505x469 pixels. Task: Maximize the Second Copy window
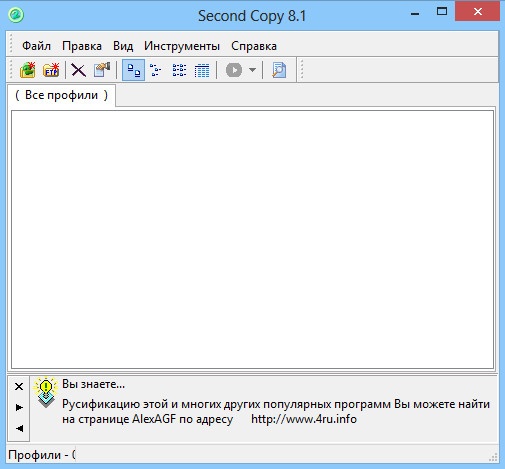point(442,12)
